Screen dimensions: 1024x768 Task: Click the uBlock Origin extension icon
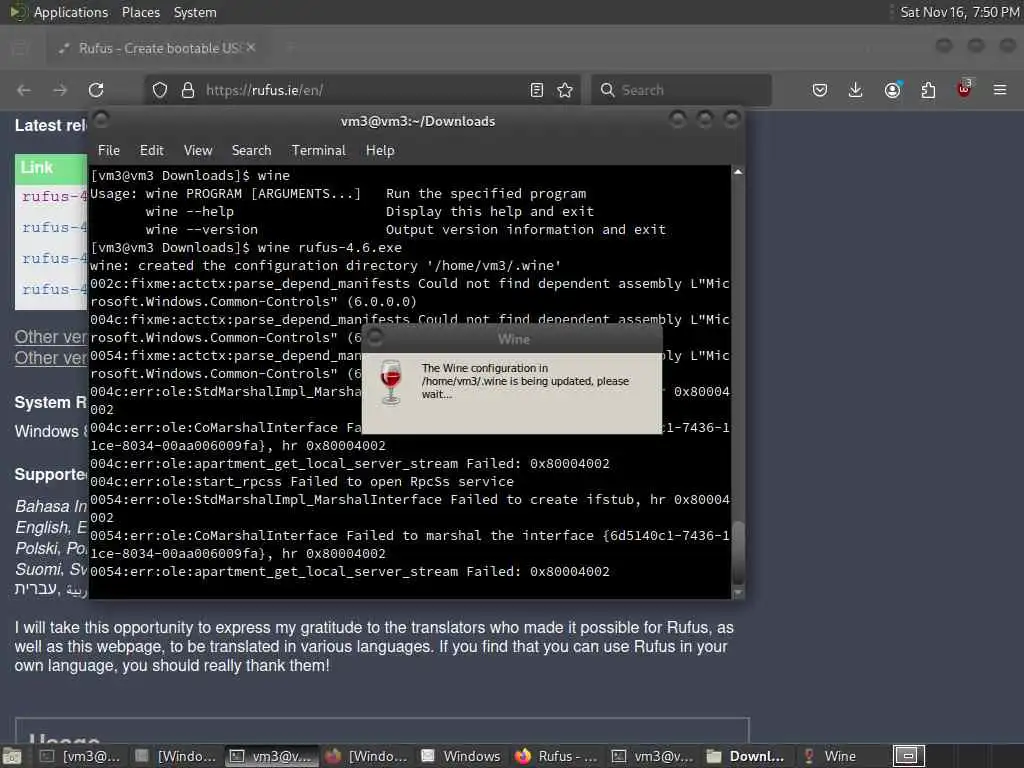click(964, 89)
